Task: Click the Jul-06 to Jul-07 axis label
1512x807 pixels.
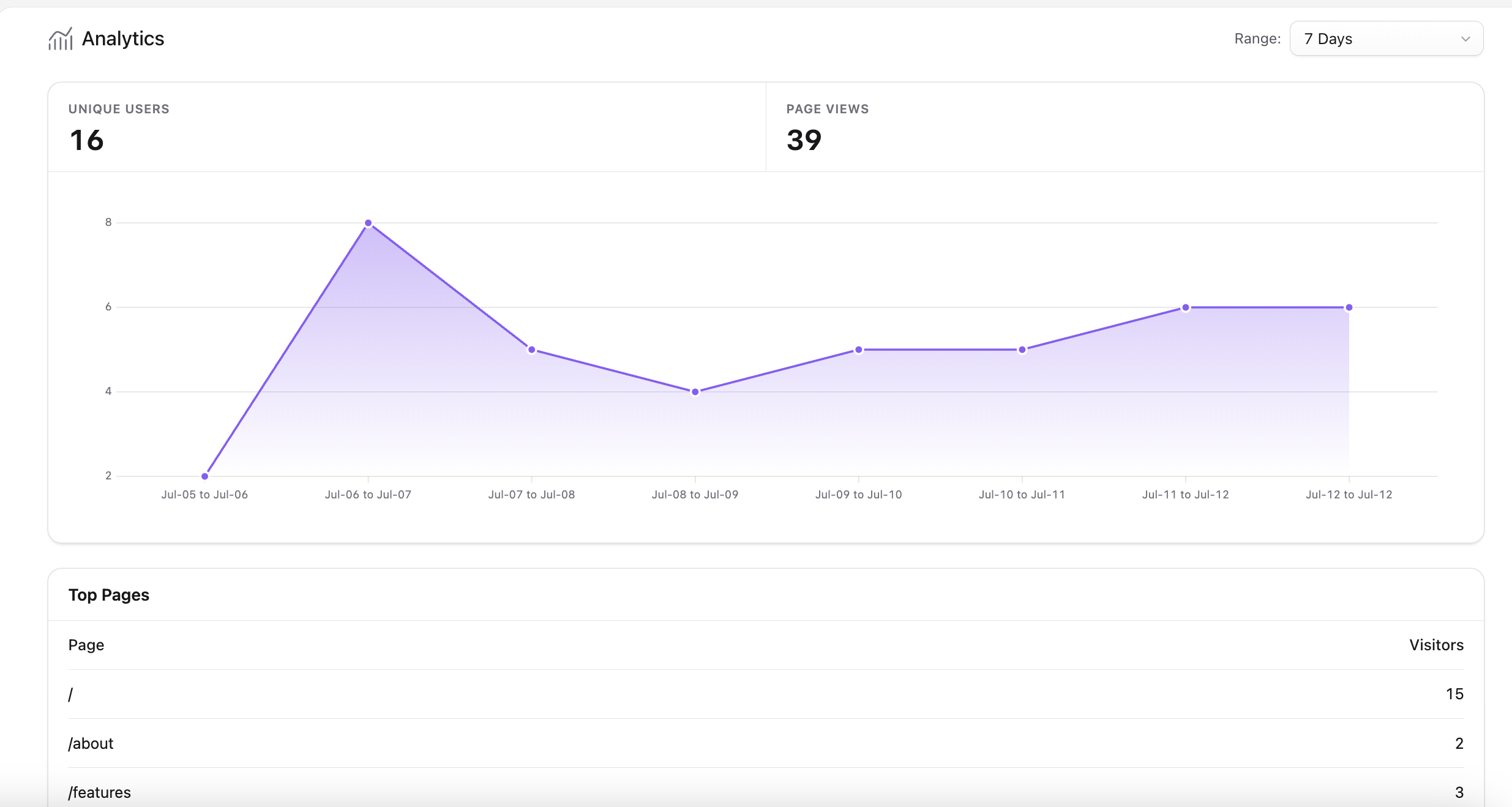Action: (368, 495)
